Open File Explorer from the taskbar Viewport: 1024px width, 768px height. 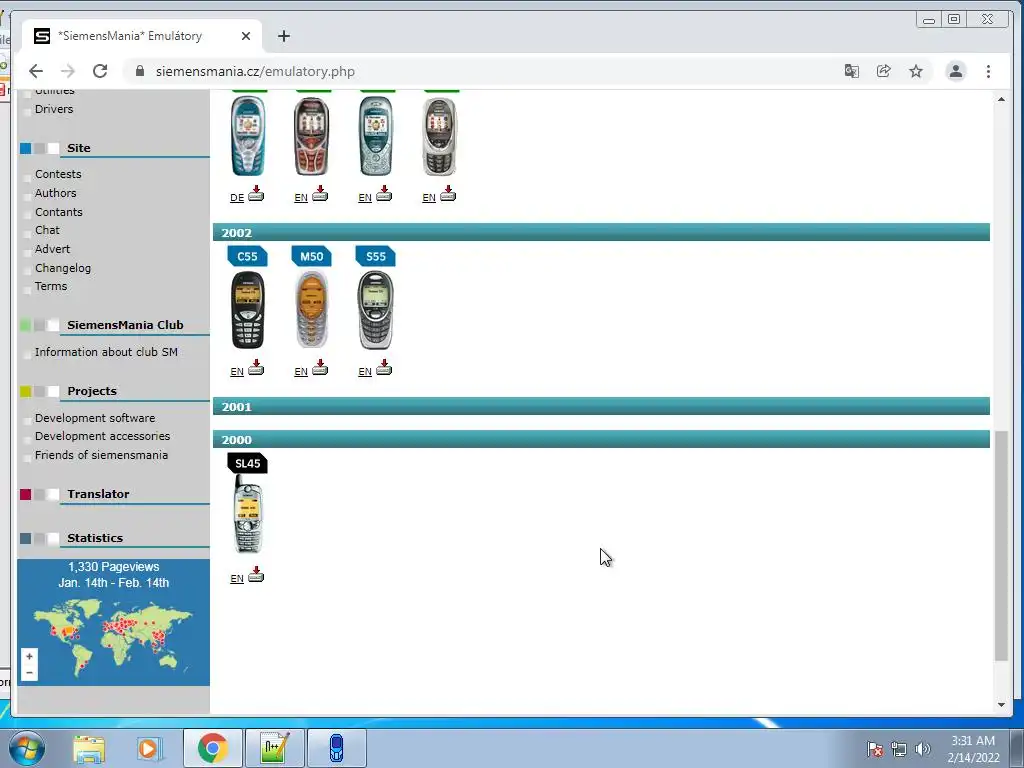coord(89,748)
